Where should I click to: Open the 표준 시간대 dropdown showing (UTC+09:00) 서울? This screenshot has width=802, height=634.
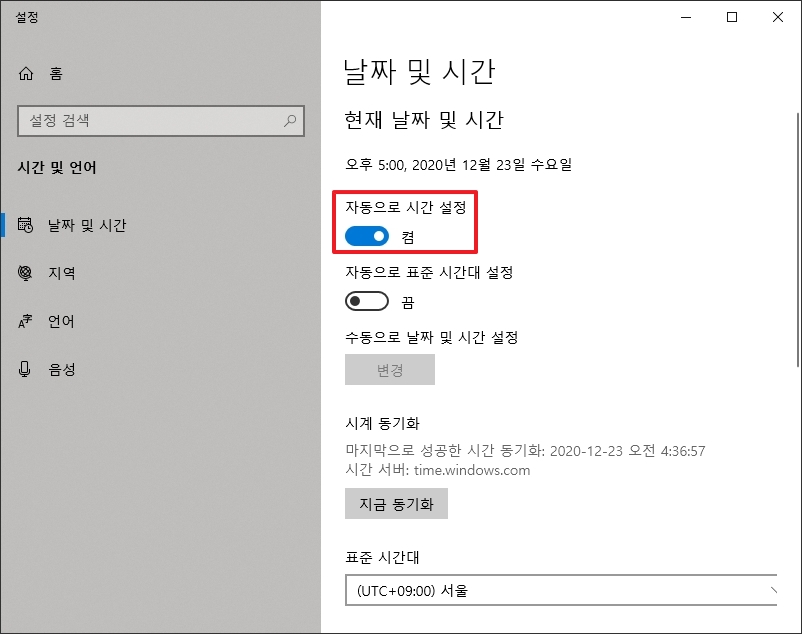[561, 591]
